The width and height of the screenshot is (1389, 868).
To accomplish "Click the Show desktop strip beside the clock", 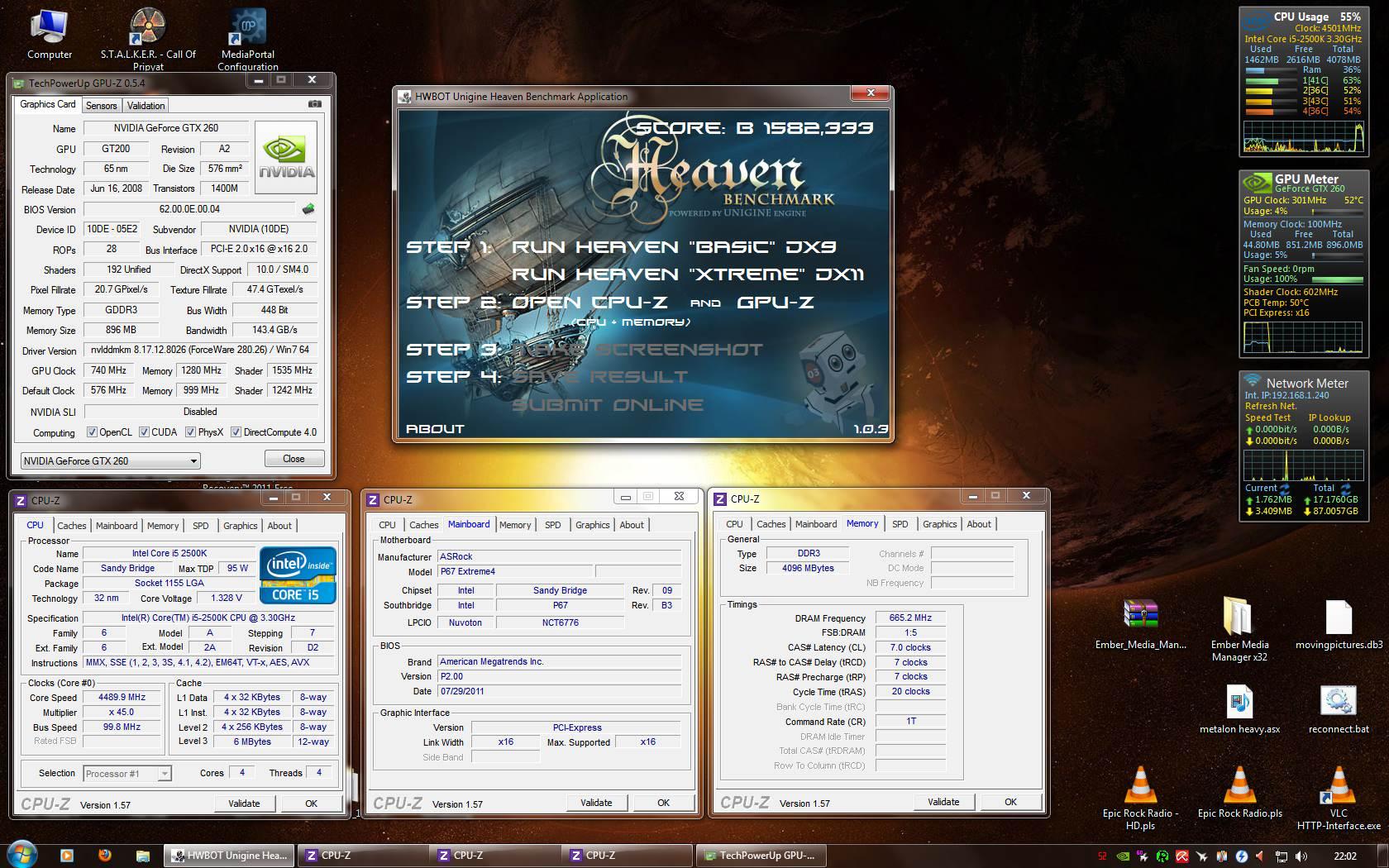I will (1382, 856).
